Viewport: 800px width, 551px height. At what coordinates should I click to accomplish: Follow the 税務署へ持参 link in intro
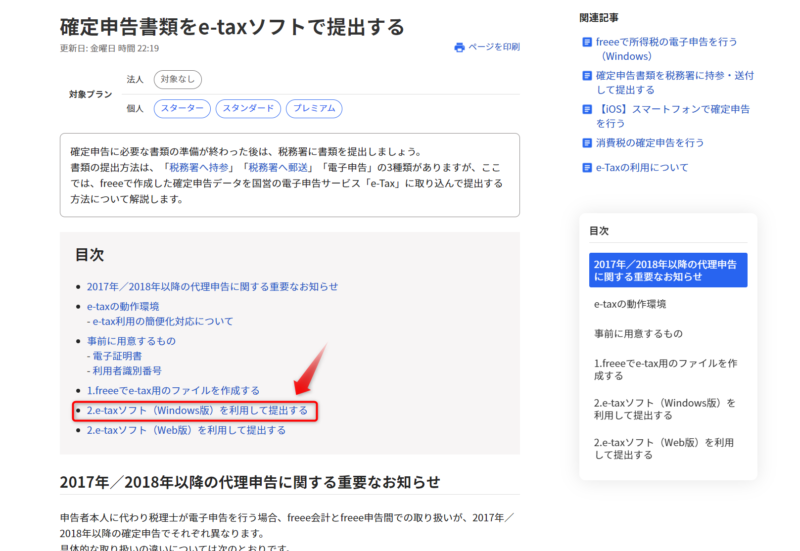point(198,167)
